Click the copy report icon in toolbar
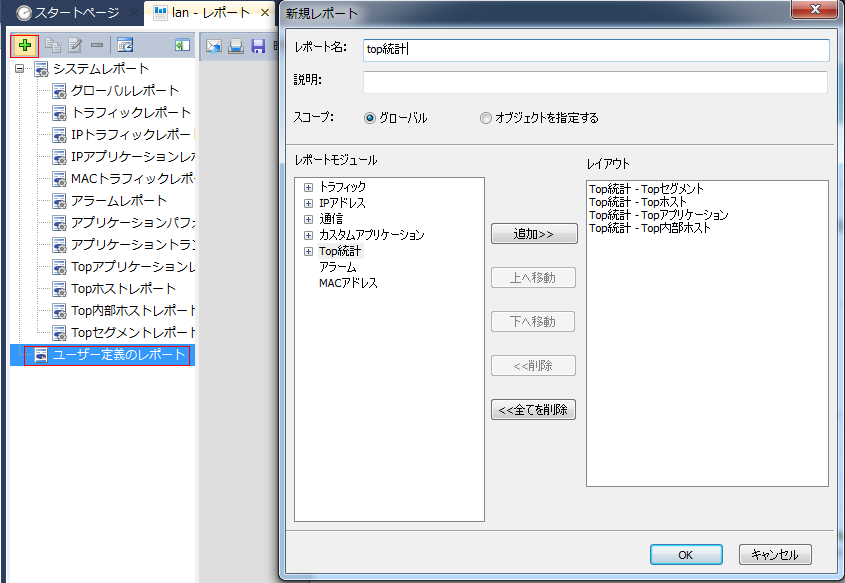 (x=53, y=45)
